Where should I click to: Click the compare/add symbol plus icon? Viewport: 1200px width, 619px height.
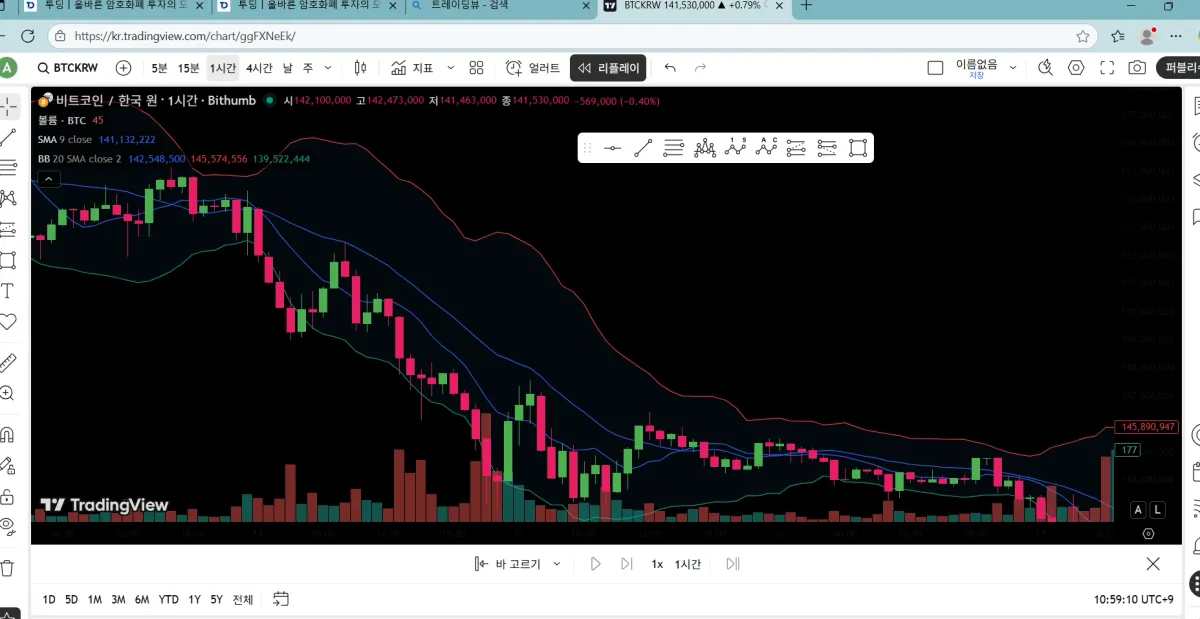point(123,68)
